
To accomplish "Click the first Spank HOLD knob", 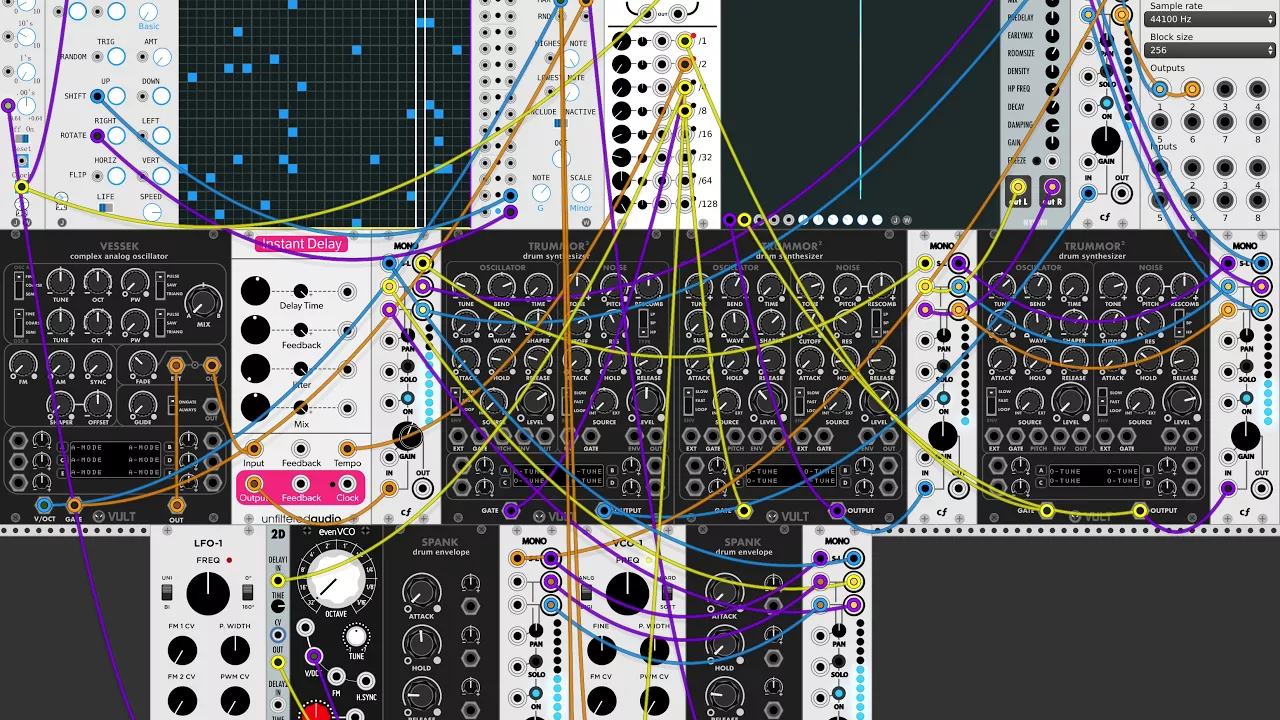I will tap(422, 645).
